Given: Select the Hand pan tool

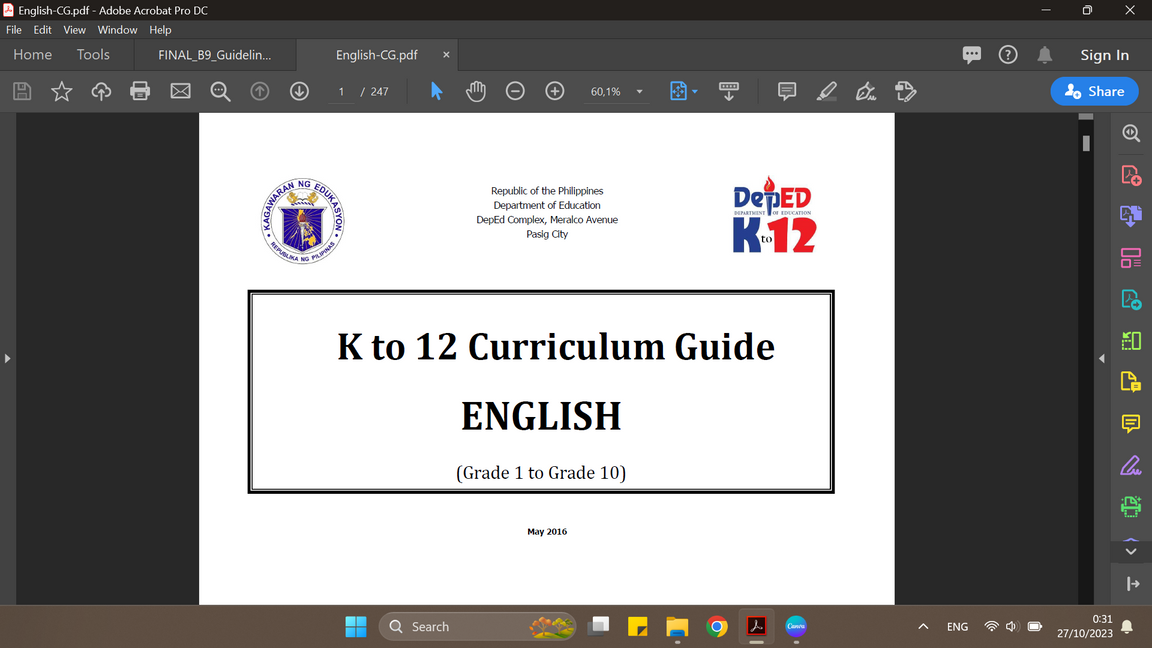Looking at the screenshot, I should point(476,91).
